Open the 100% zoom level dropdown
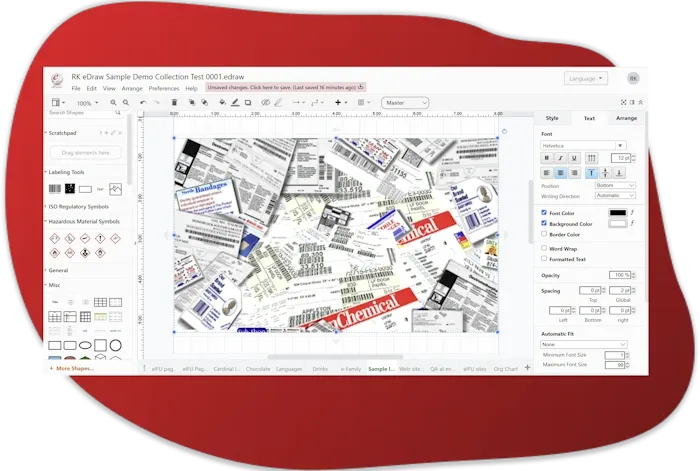 [88, 103]
